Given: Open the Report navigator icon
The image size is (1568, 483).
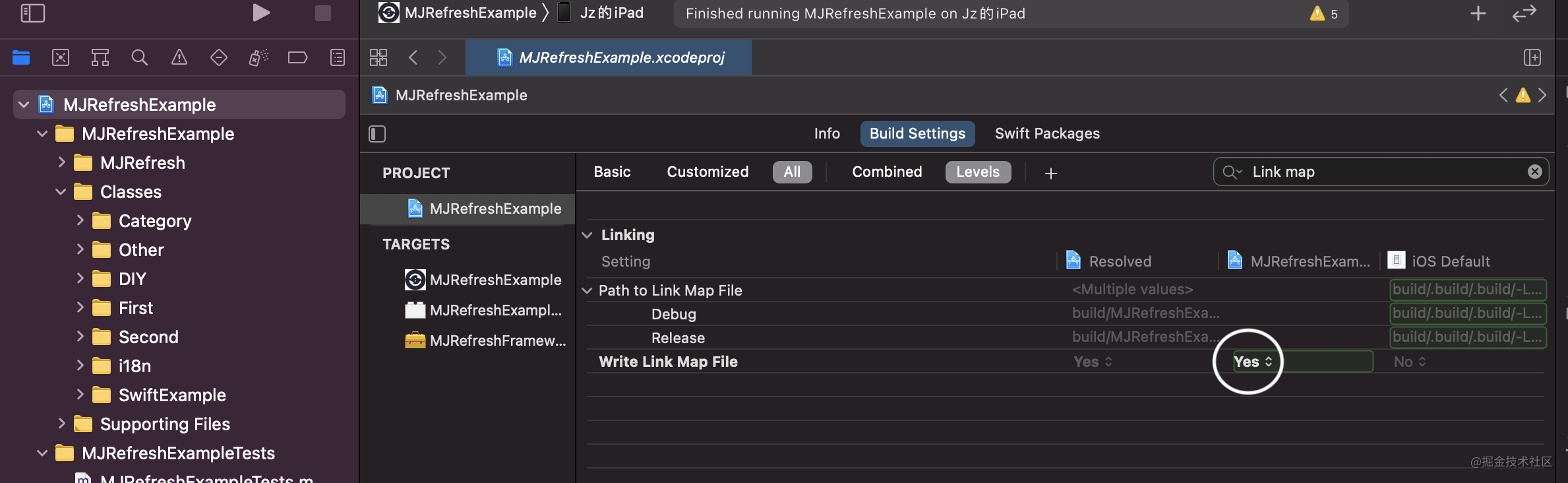Looking at the screenshot, I should click(x=338, y=58).
